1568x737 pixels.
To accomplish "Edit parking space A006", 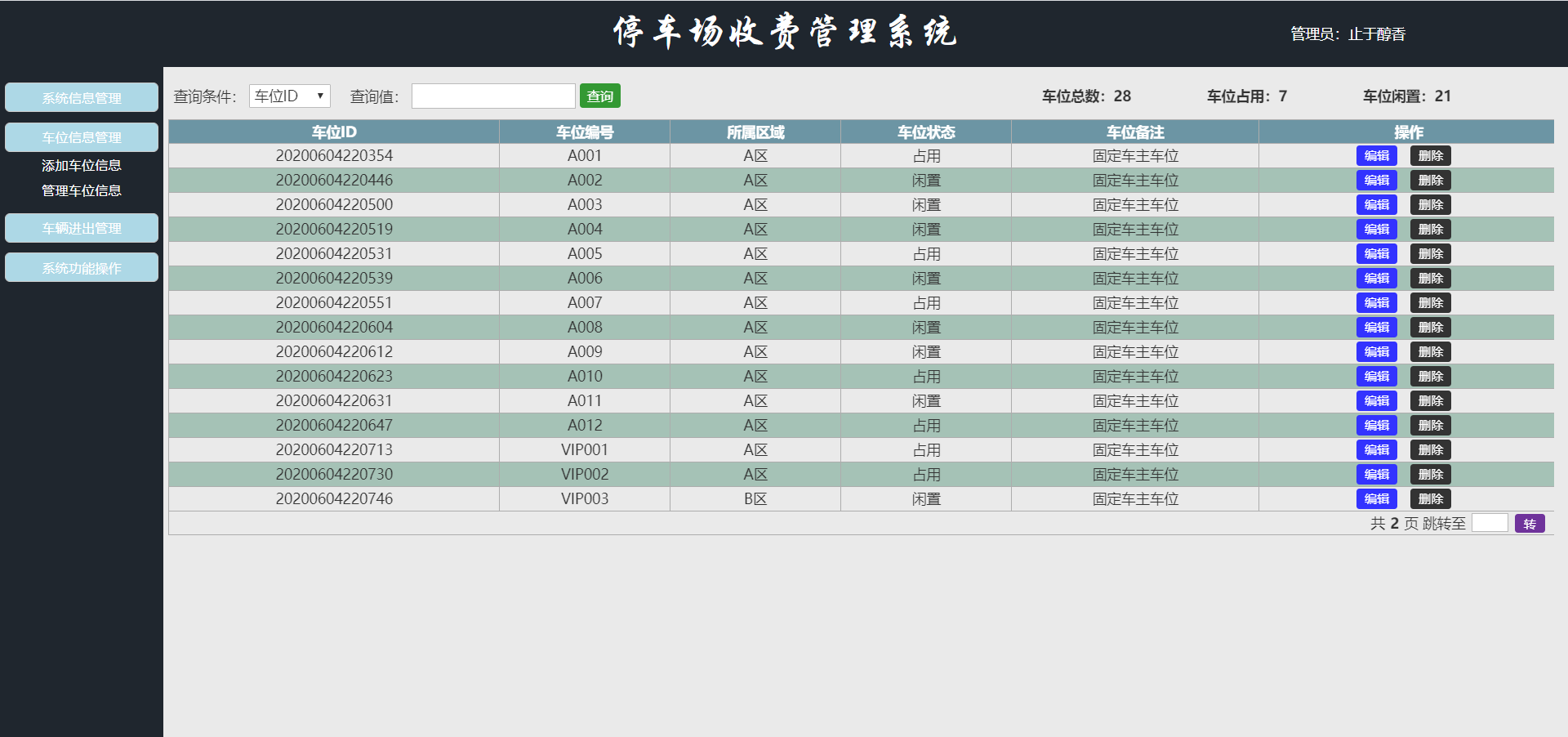I will (x=1377, y=278).
